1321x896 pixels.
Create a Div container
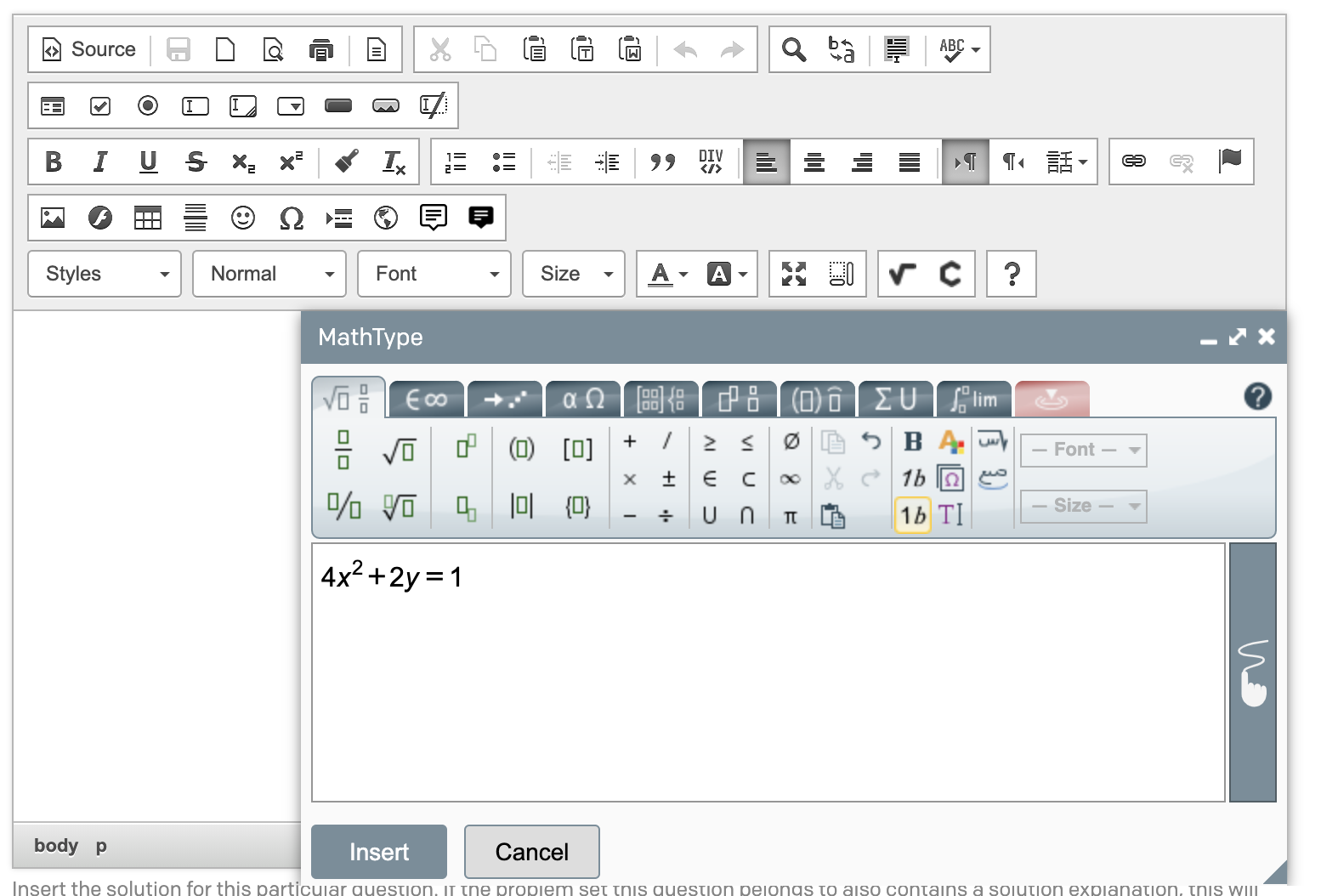click(x=711, y=162)
